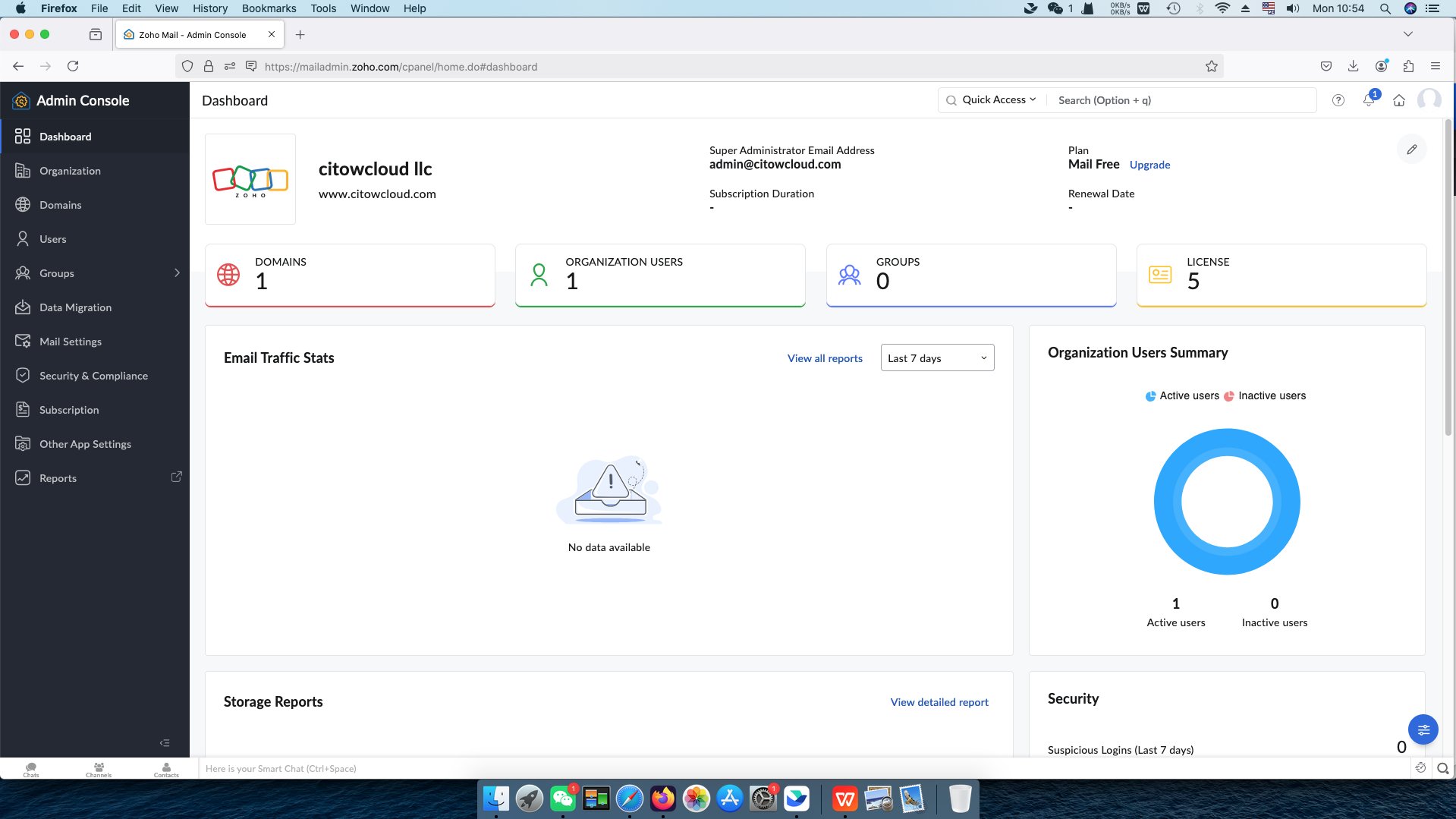Click the home icon in the top bar
This screenshot has height=819, width=1456.
pos(1399,100)
